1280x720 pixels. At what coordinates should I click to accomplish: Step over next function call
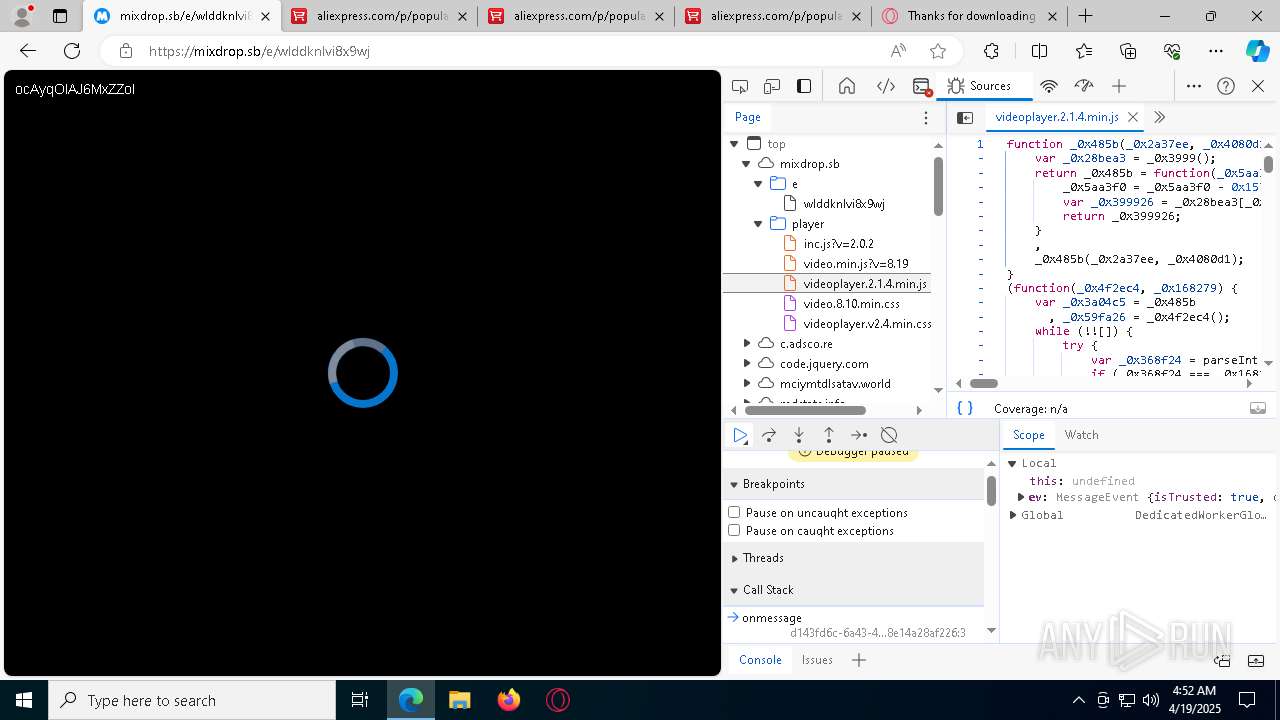(769, 435)
